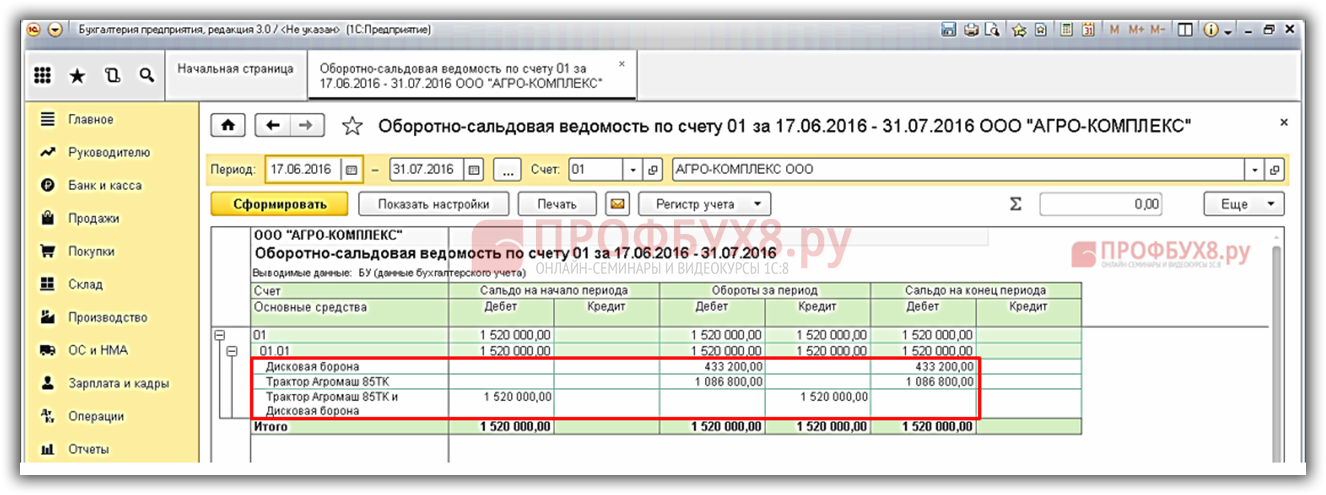
Task: Open the sections menu grid icon
Action: tap(43, 76)
